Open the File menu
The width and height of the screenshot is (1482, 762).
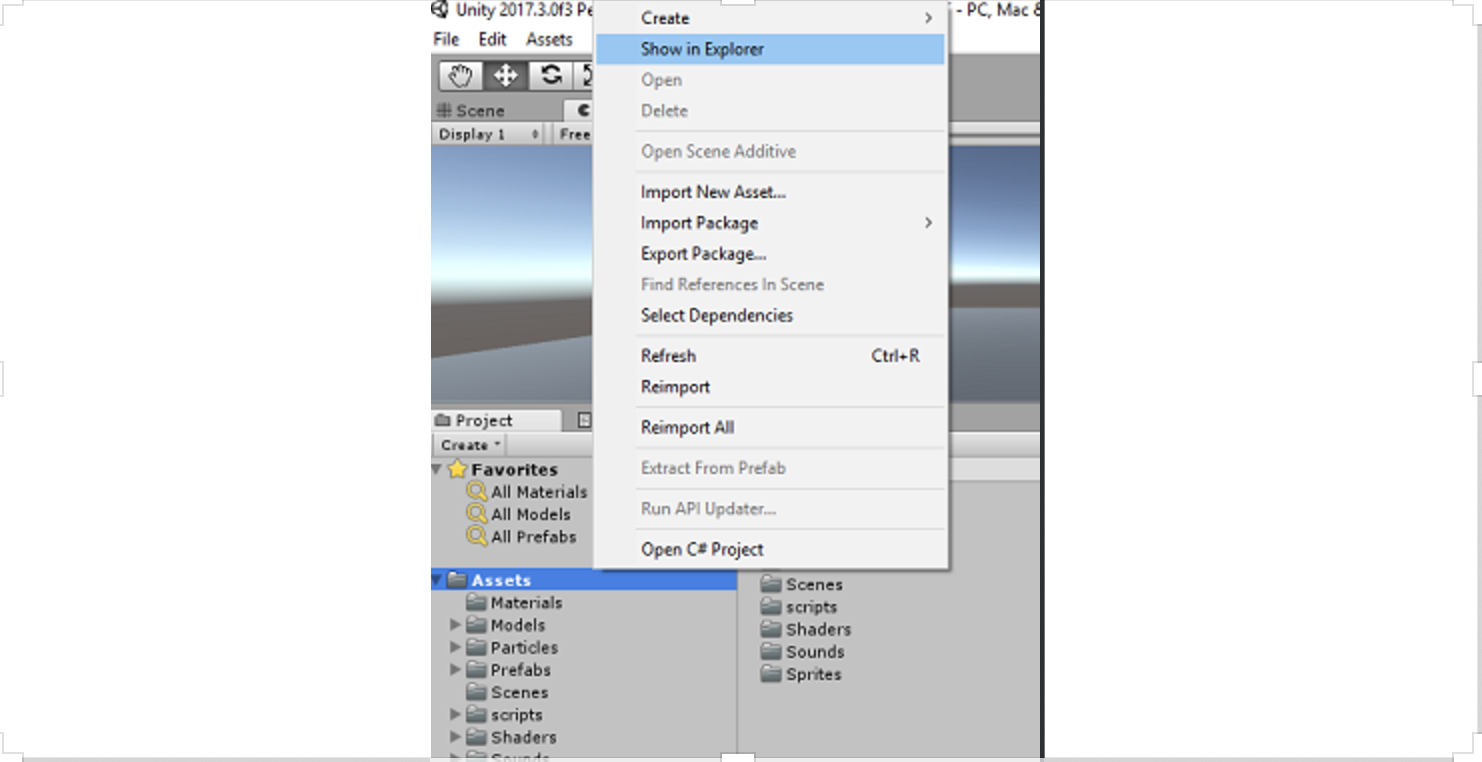click(x=446, y=39)
